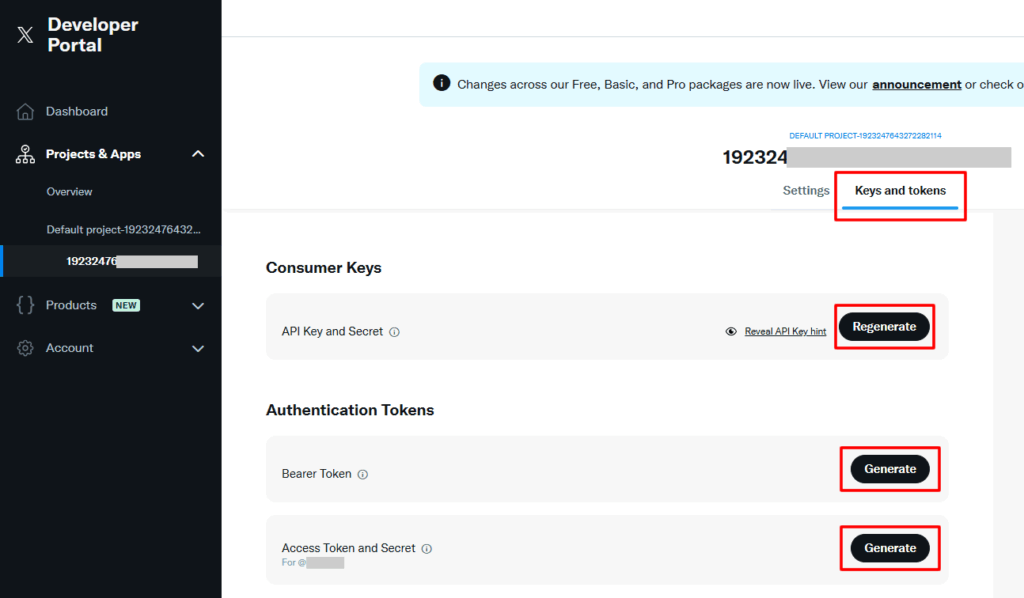
Task: Select Default project-19232476432... in sidebar
Action: (123, 230)
